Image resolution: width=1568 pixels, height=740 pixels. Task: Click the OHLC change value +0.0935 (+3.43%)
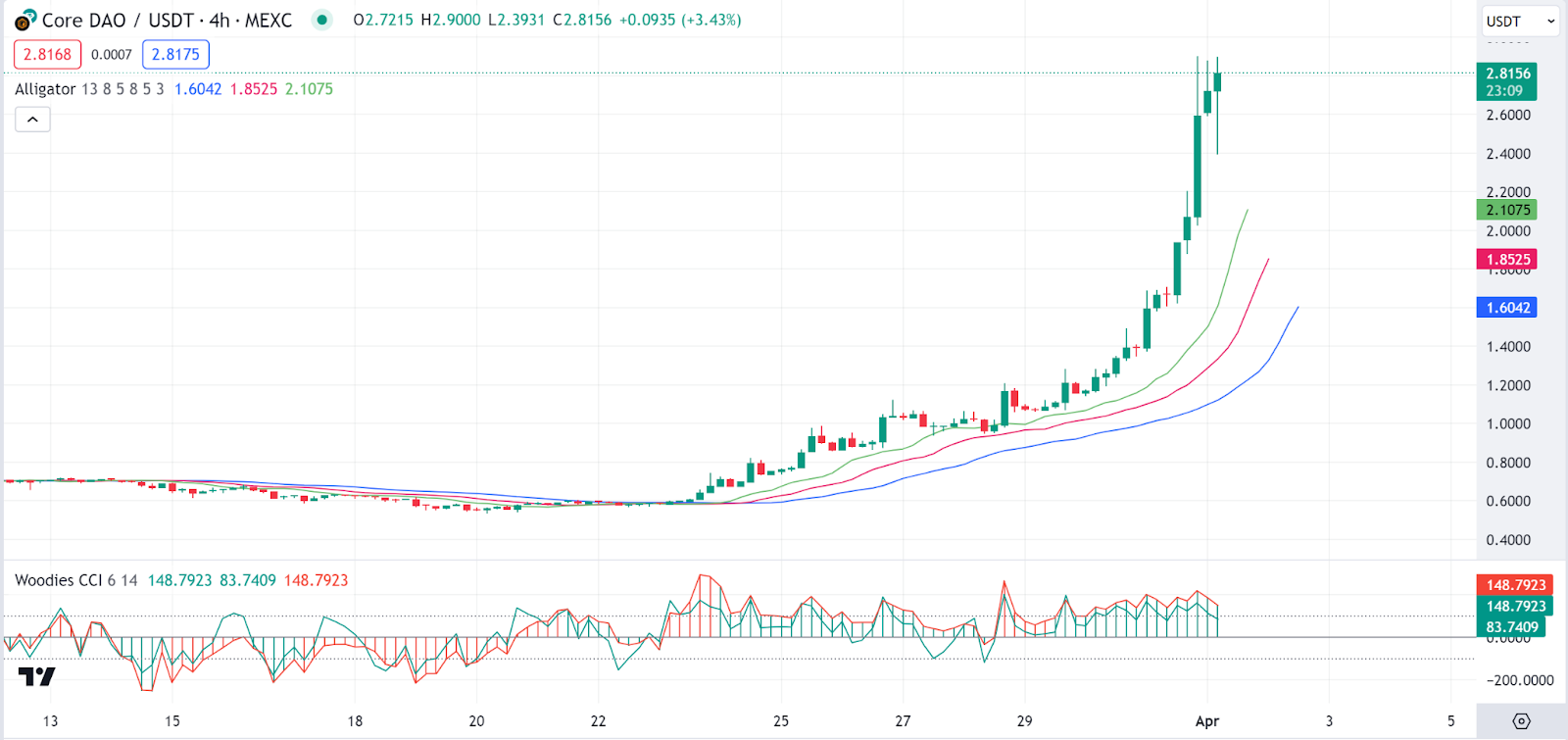tap(680, 20)
